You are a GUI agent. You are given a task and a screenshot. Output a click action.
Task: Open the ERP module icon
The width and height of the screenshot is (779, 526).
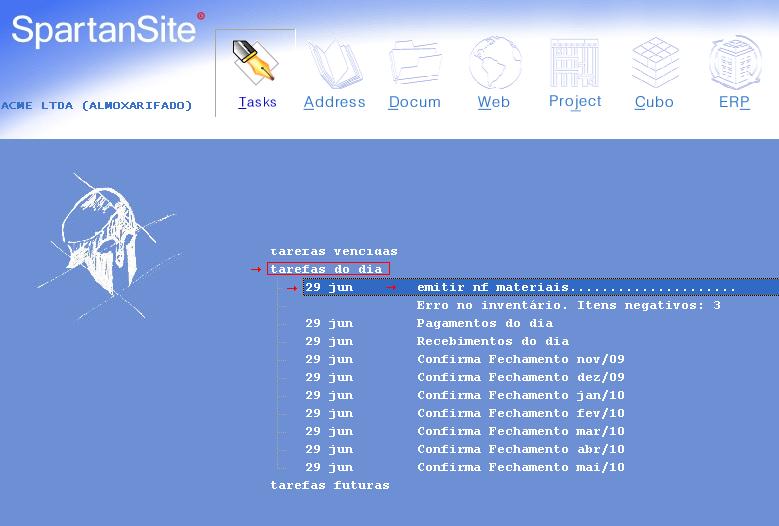(734, 62)
